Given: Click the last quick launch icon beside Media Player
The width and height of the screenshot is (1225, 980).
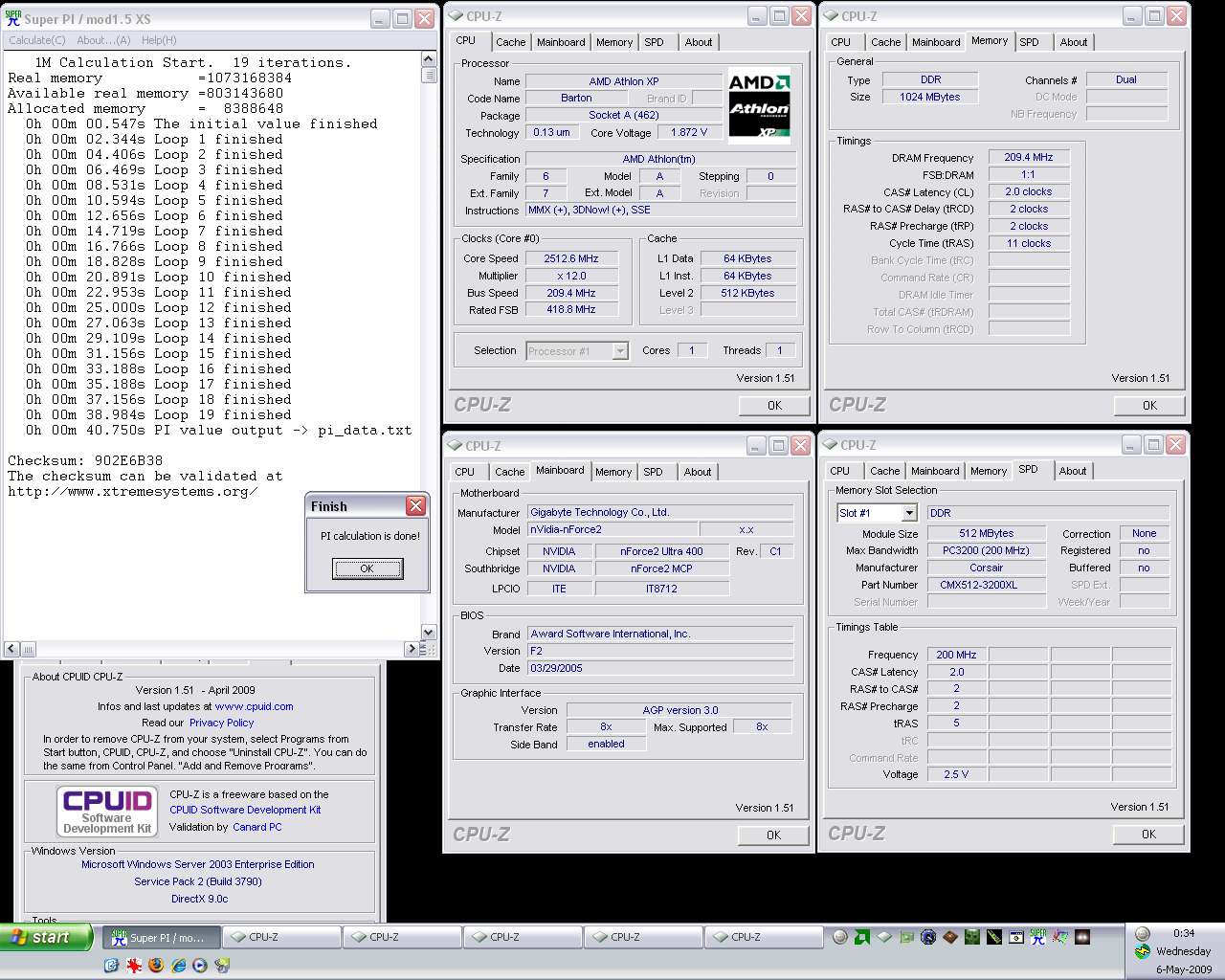Looking at the screenshot, I should [x=222, y=966].
